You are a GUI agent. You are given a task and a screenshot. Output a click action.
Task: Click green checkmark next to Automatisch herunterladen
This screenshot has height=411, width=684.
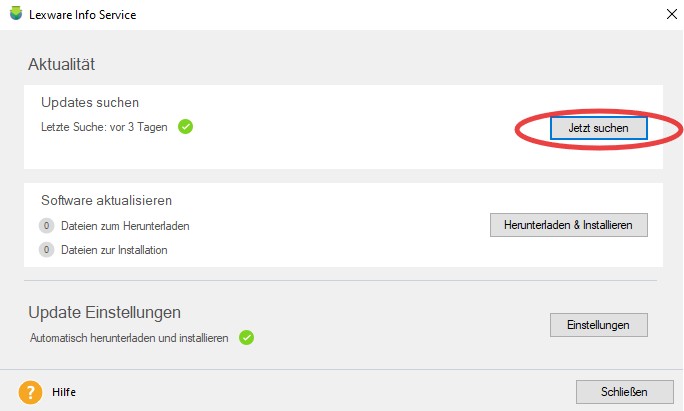(x=246, y=337)
